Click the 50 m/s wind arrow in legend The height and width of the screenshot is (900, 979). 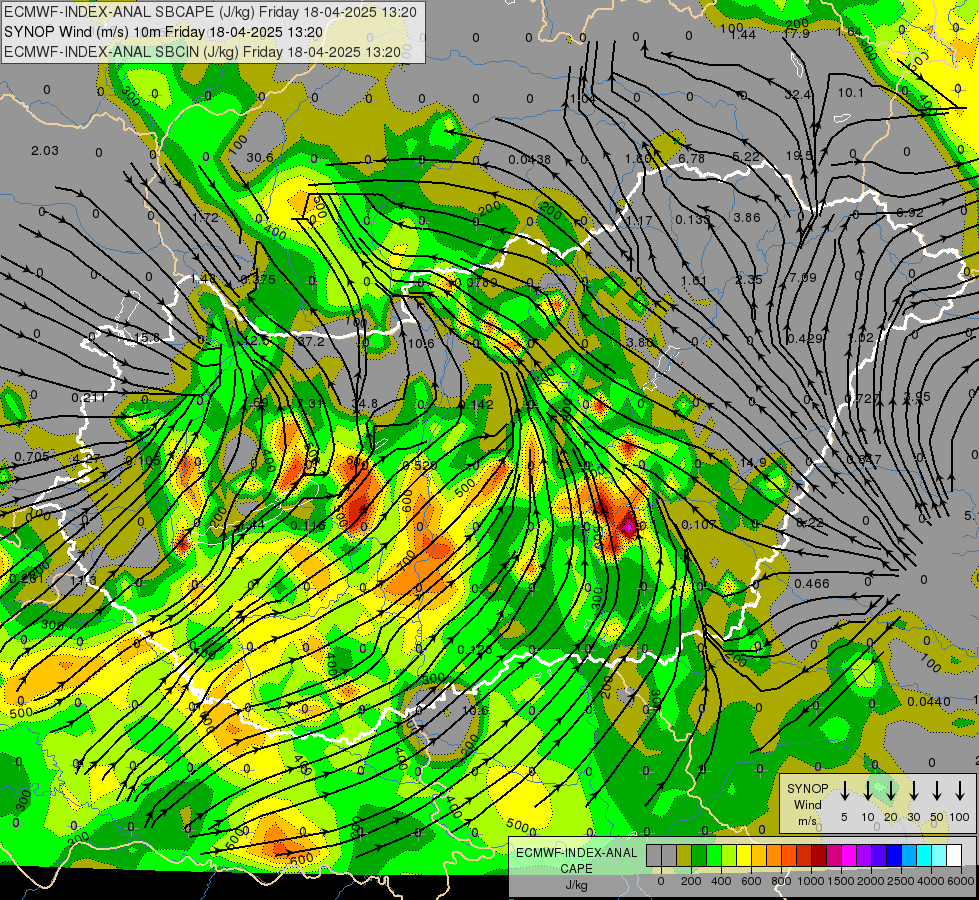click(937, 790)
